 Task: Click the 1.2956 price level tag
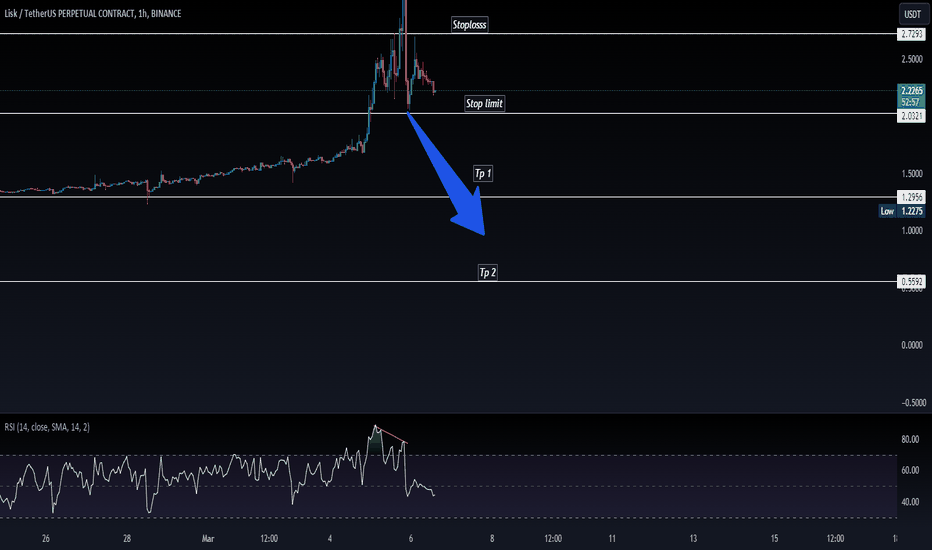[912, 197]
